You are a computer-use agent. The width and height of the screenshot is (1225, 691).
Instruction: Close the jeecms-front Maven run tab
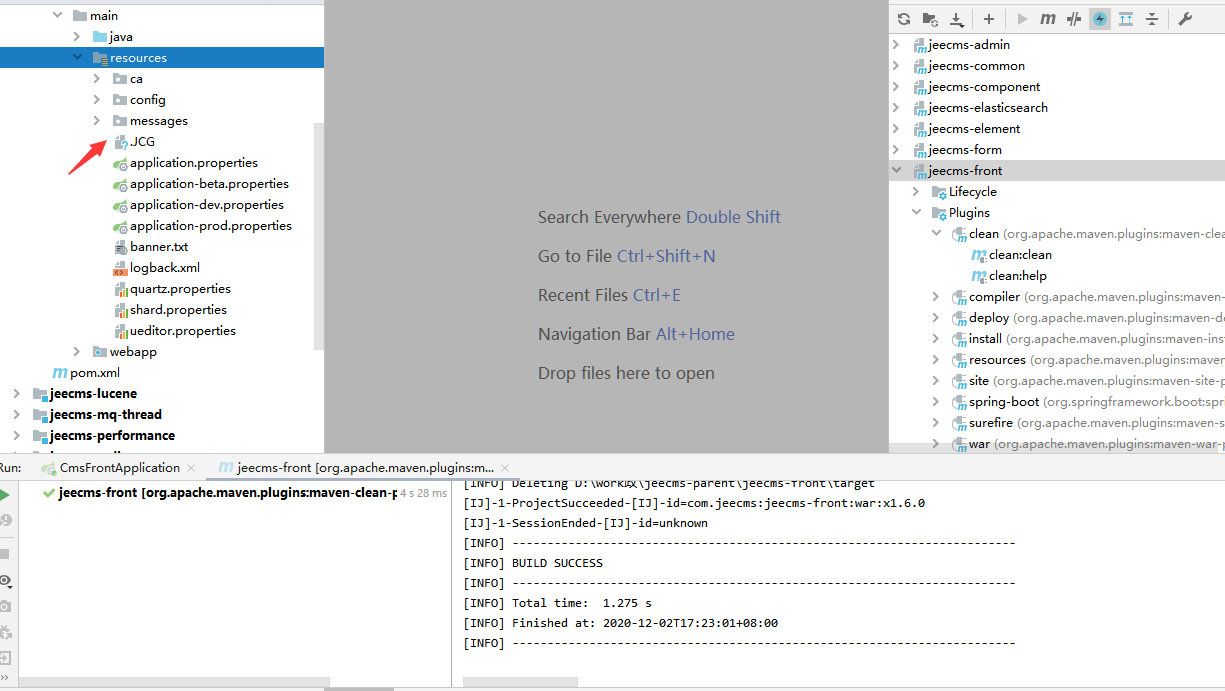505,468
